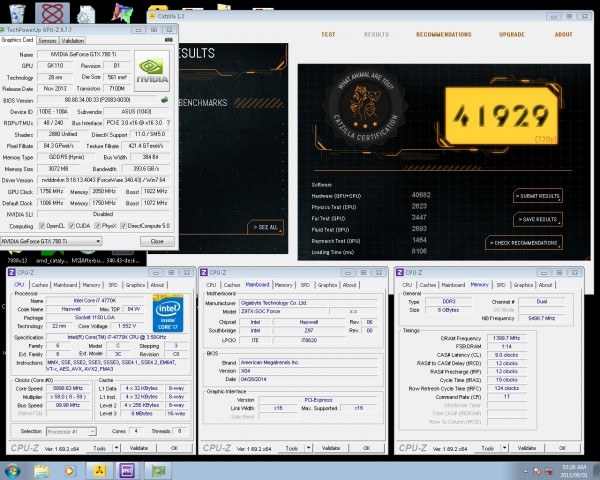Open the CPU-Z processor Selection dropdown
Image resolution: width=600 pixels, height=480 pixels.
tap(72, 431)
